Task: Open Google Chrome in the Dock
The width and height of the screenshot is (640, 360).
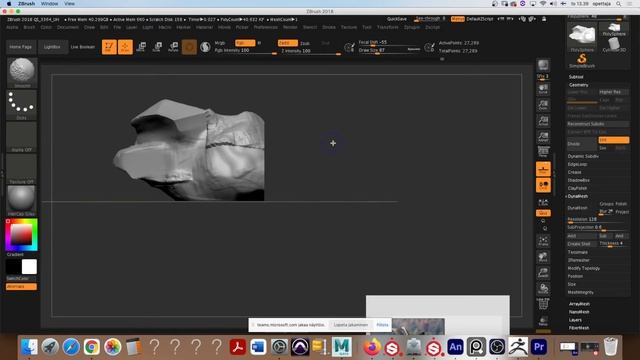Action: click(92, 347)
